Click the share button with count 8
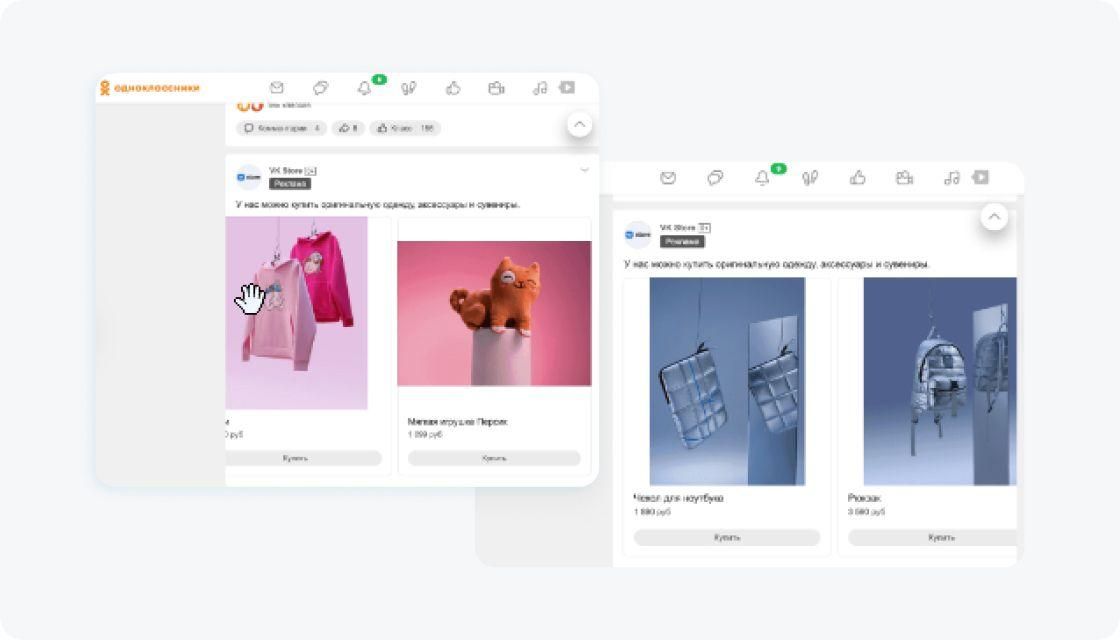Viewport: 1120px width, 640px height. 348,128
